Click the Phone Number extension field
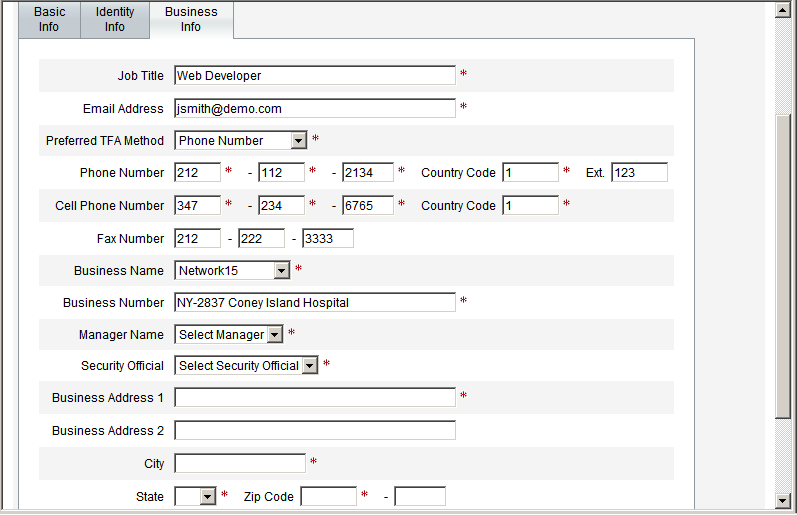The height and width of the screenshot is (516, 797). point(639,173)
